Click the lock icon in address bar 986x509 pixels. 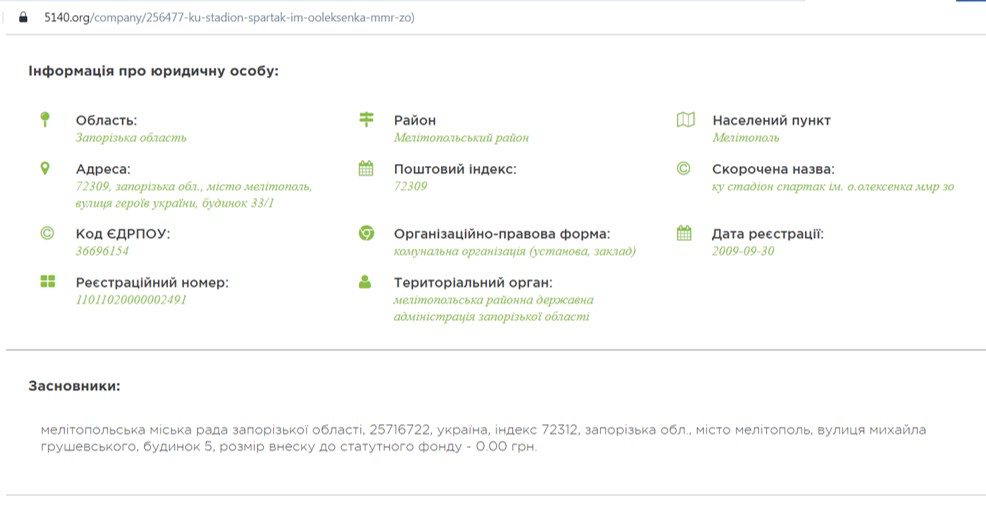24,17
